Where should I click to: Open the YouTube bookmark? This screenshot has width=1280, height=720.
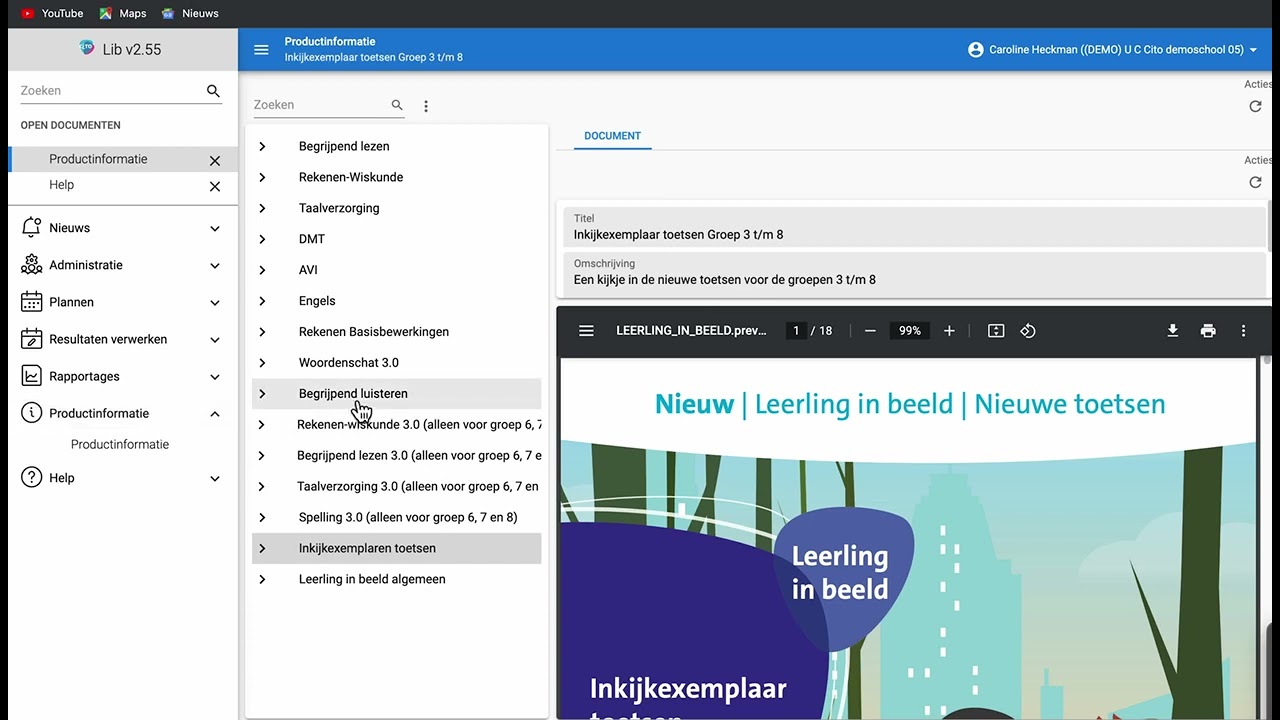tap(52, 13)
